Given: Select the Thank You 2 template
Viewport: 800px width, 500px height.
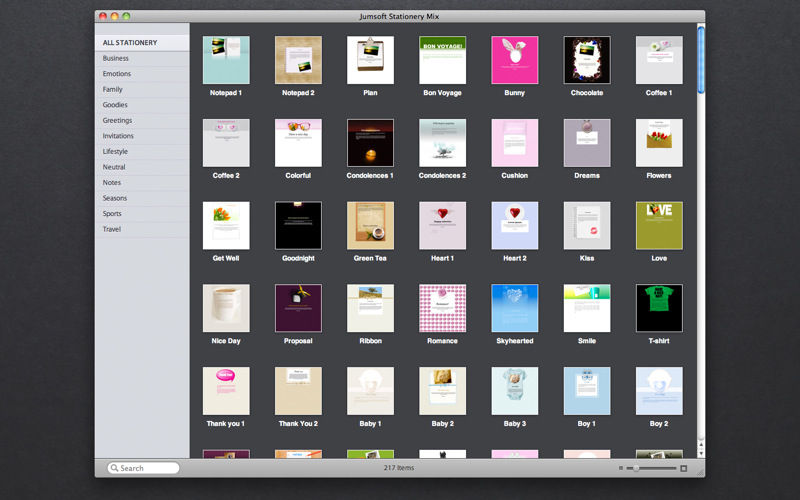Looking at the screenshot, I should coord(298,391).
